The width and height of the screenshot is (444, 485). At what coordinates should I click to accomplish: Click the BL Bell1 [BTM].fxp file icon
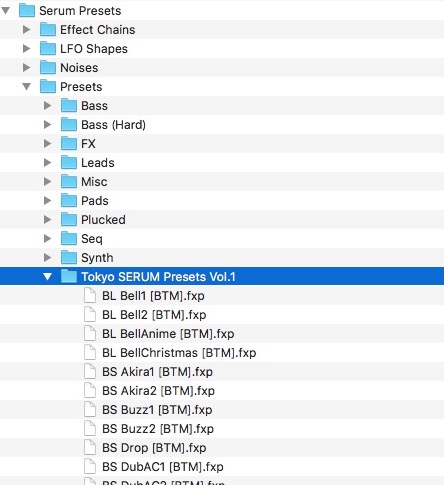[90, 296]
